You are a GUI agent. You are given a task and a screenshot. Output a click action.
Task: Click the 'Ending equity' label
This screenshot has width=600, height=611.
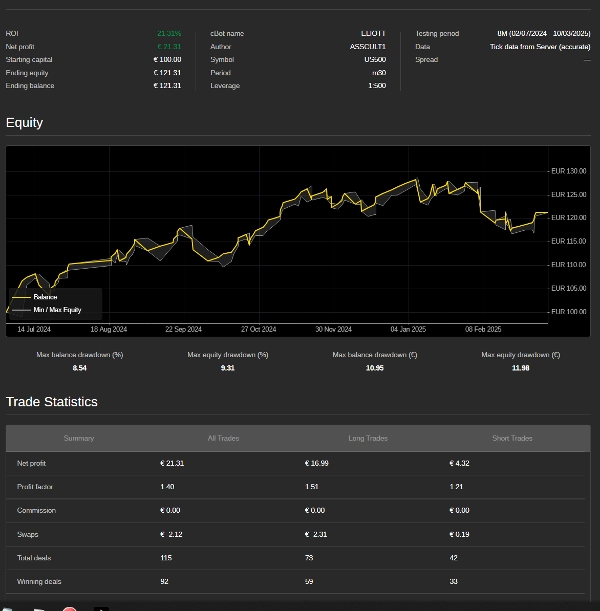click(27, 73)
